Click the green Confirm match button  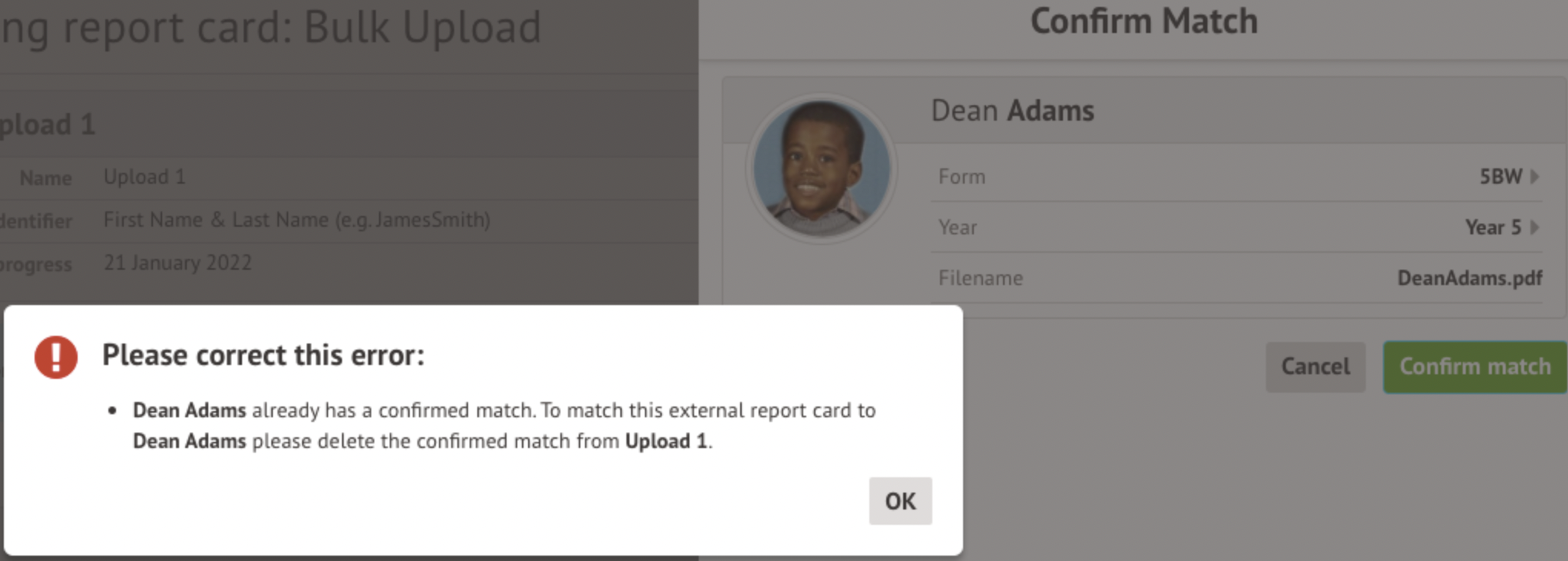click(1474, 367)
